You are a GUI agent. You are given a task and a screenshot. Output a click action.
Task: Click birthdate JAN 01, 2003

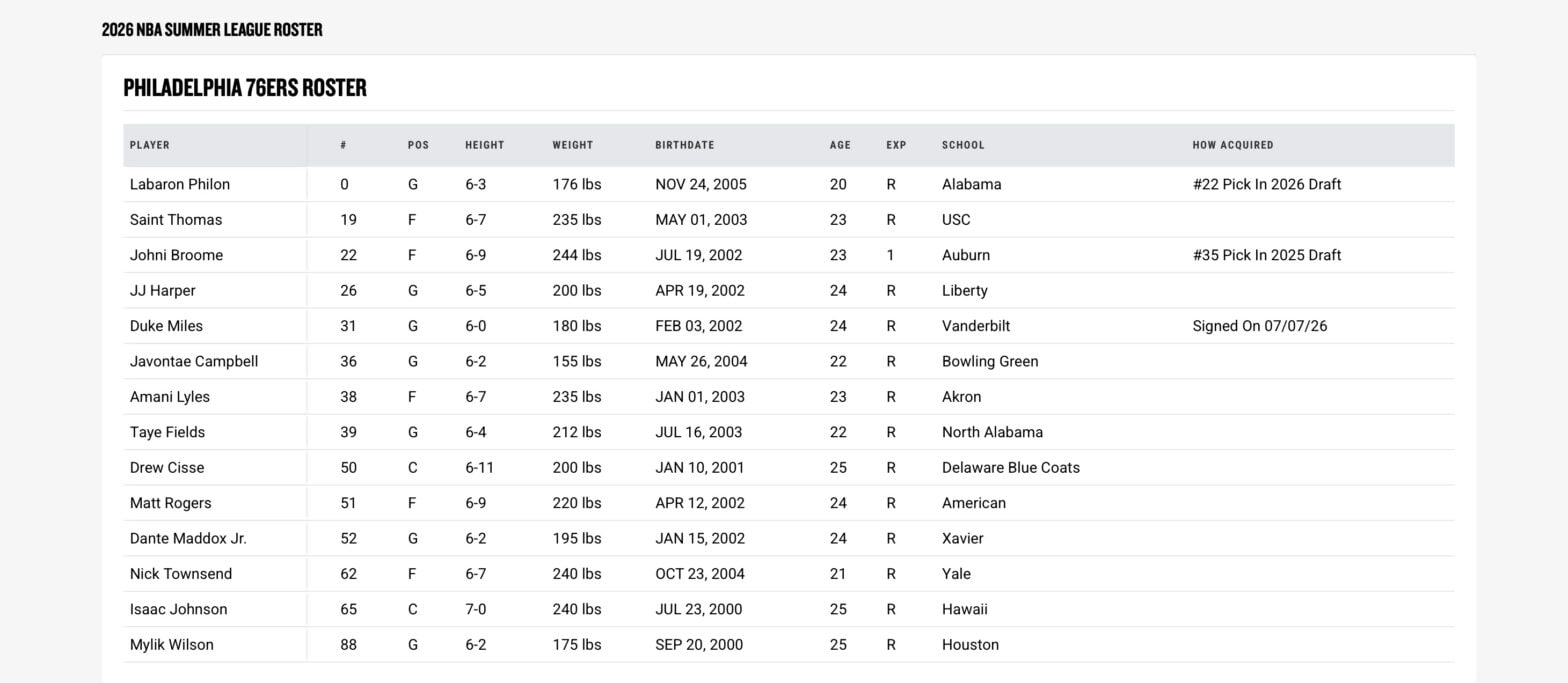click(x=700, y=397)
